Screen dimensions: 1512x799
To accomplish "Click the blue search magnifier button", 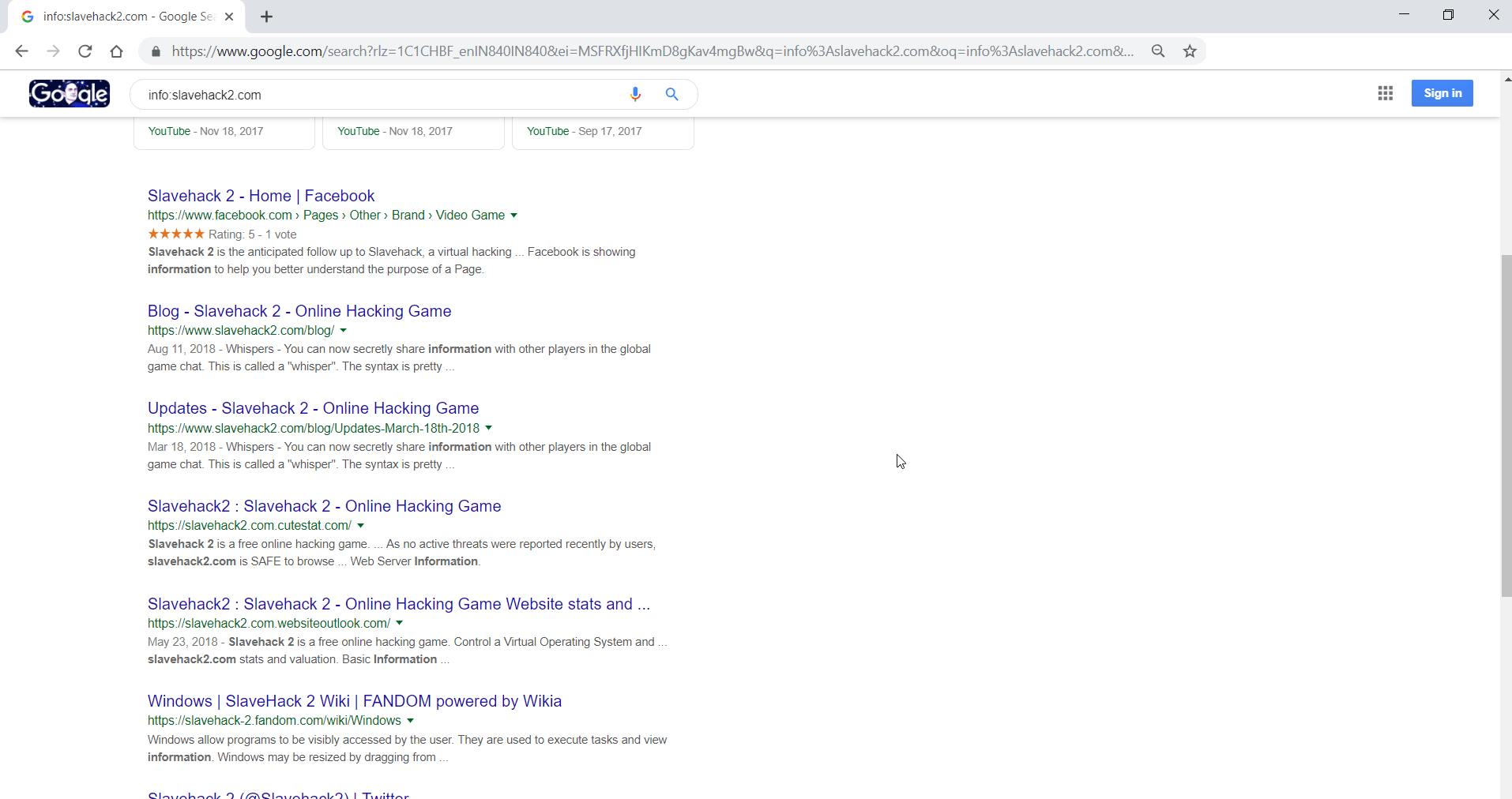I will pyautogui.click(x=672, y=94).
